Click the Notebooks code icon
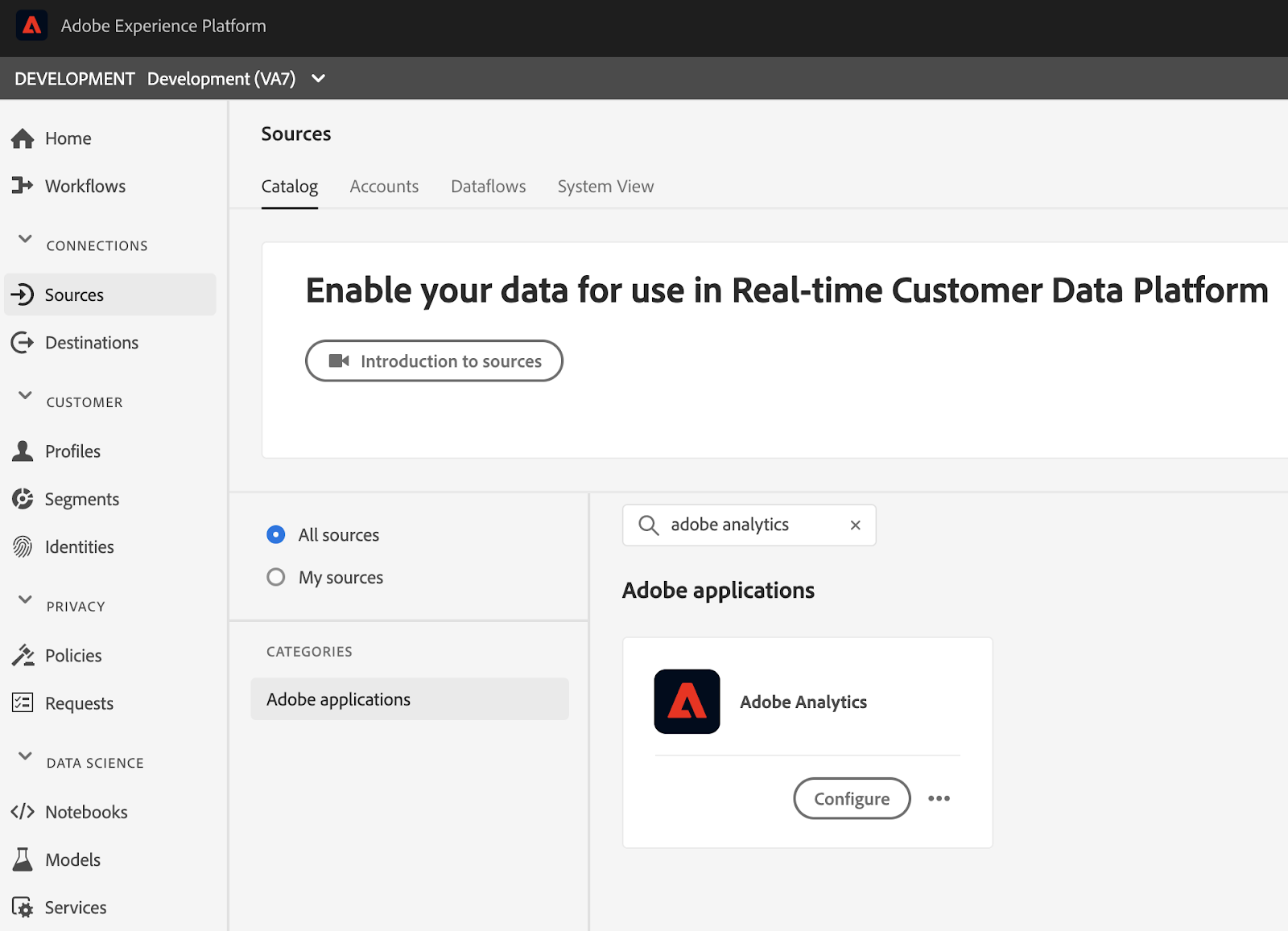 (23, 812)
